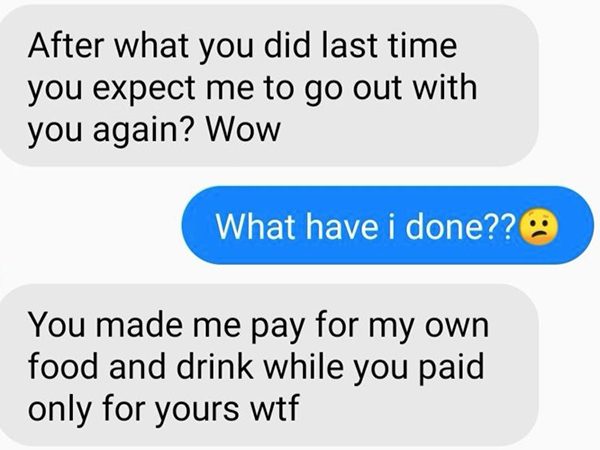This screenshot has width=600, height=450.
Task: Click the line "food and drink while you paid"
Action: pos(256,366)
